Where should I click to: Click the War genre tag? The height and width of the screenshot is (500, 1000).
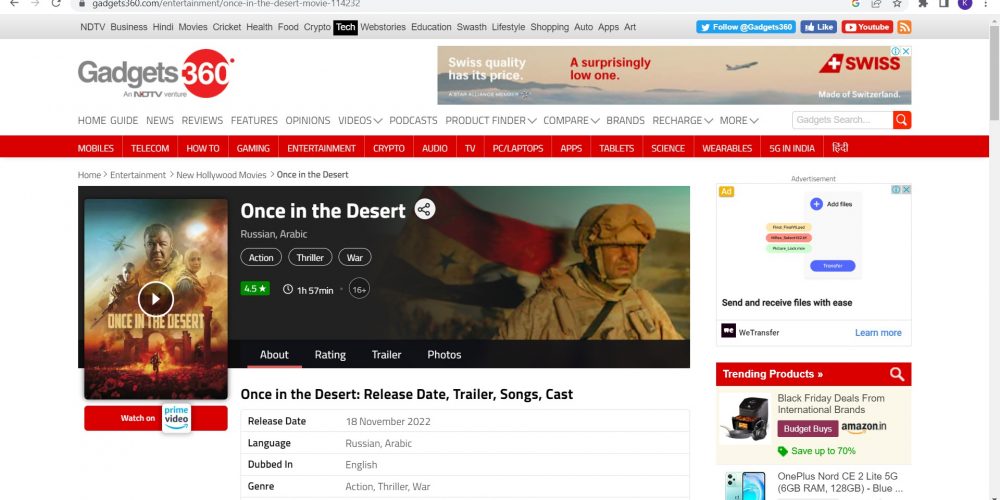pos(355,258)
